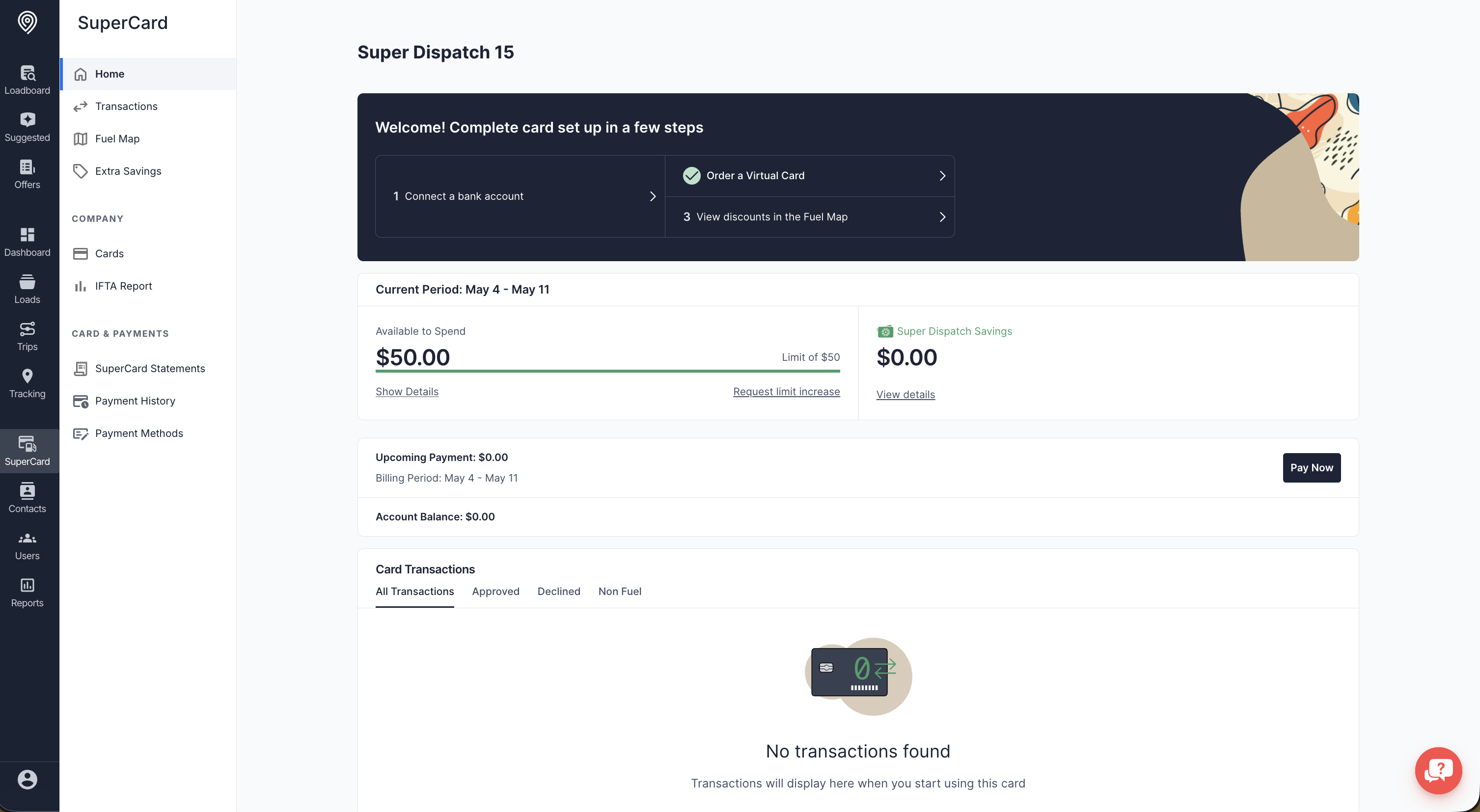This screenshot has width=1480, height=812.
Task: Open Payment Methods
Action: pyautogui.click(x=148, y=433)
